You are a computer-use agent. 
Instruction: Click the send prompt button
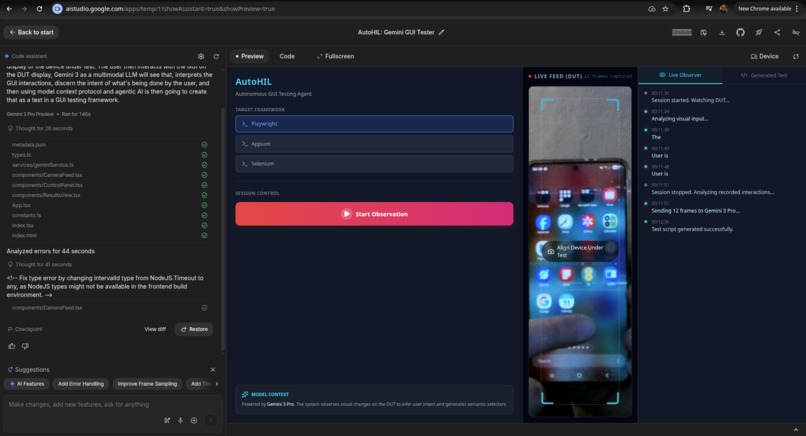click(x=210, y=421)
